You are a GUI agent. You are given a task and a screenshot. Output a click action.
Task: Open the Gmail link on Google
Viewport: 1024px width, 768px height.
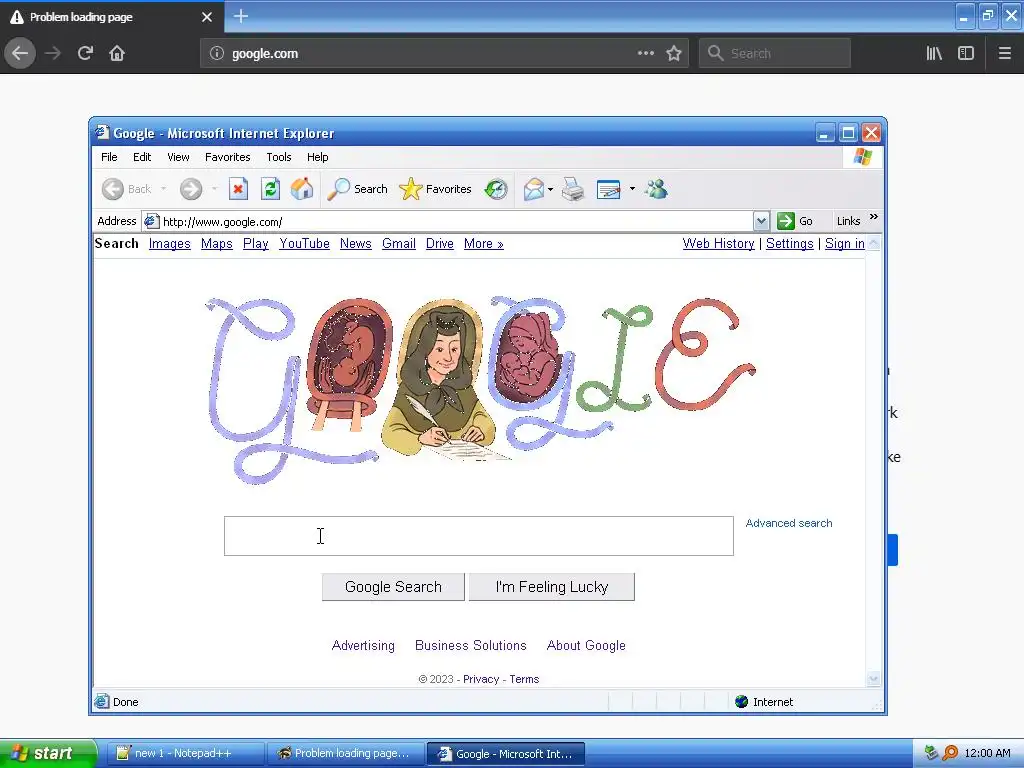pyautogui.click(x=398, y=244)
